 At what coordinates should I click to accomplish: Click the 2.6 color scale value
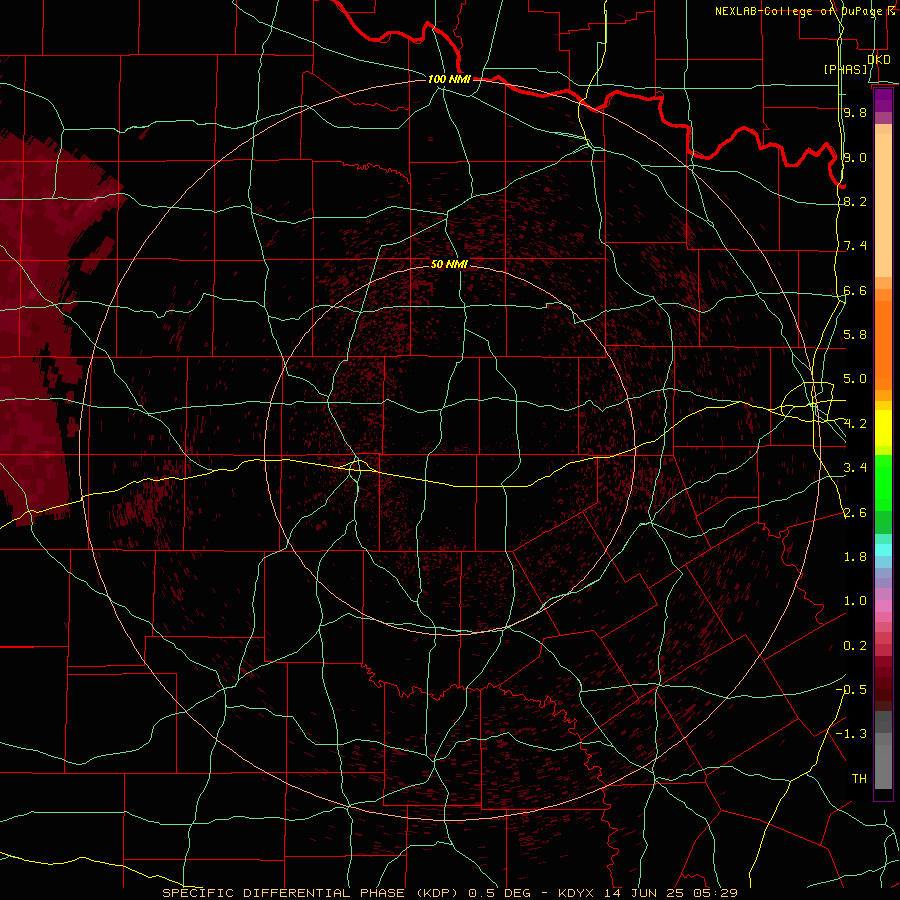pyautogui.click(x=855, y=513)
